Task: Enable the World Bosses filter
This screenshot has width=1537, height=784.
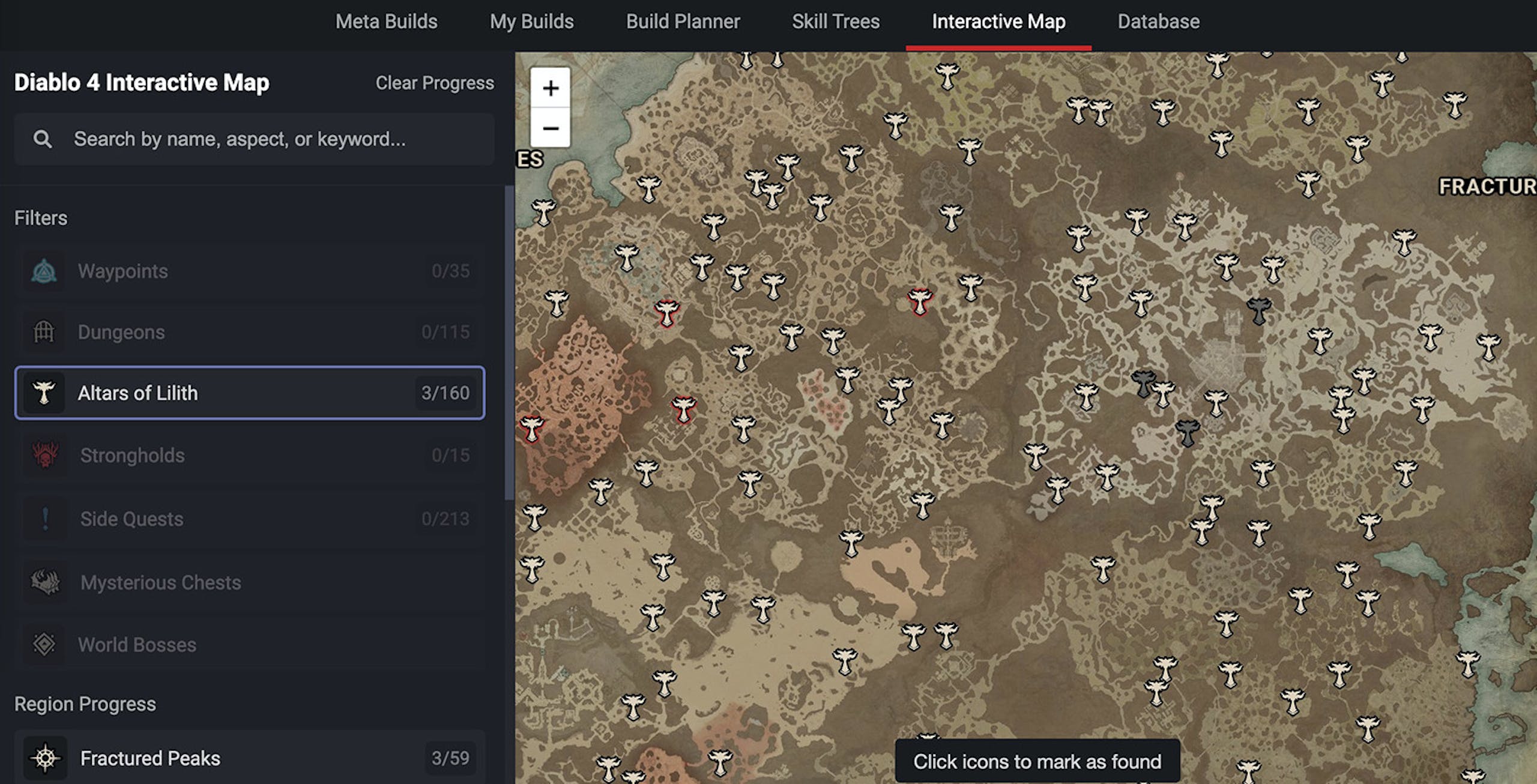Action: click(250, 645)
